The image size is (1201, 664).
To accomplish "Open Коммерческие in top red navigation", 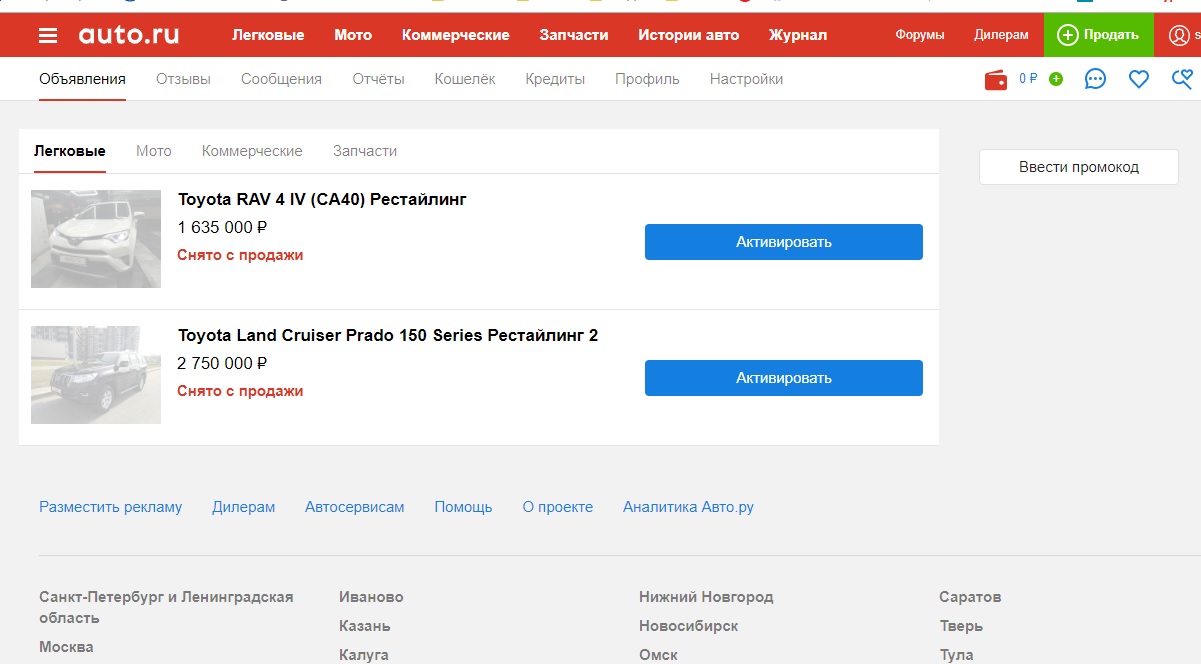I will tap(456, 35).
